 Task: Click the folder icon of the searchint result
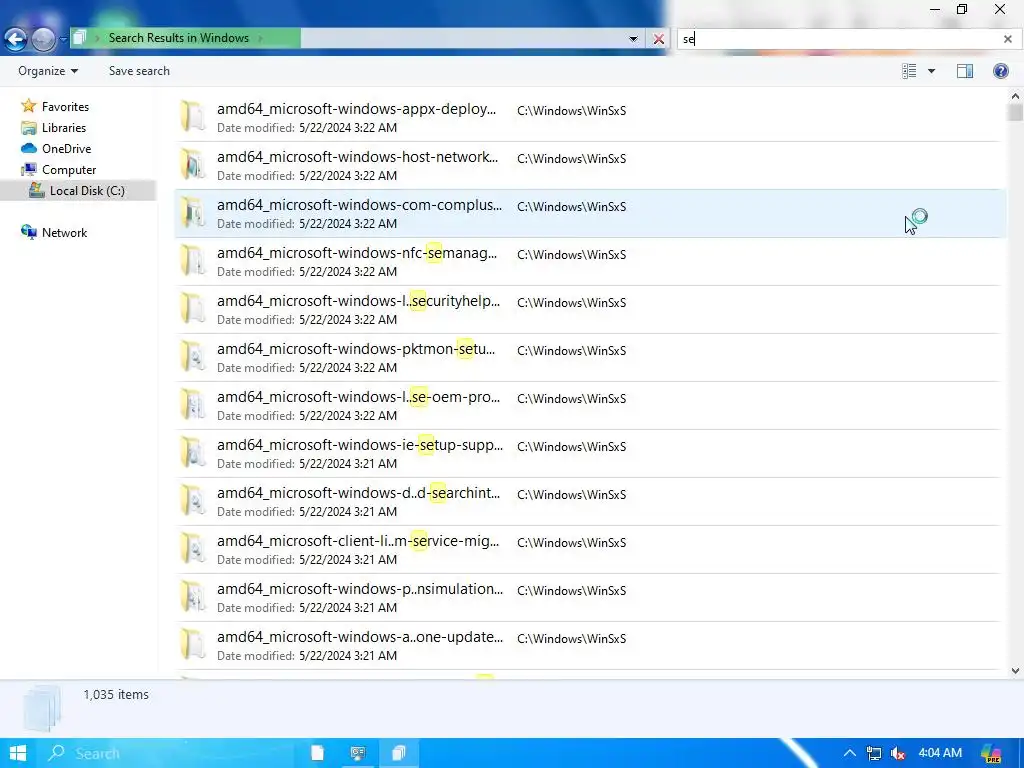(193, 501)
